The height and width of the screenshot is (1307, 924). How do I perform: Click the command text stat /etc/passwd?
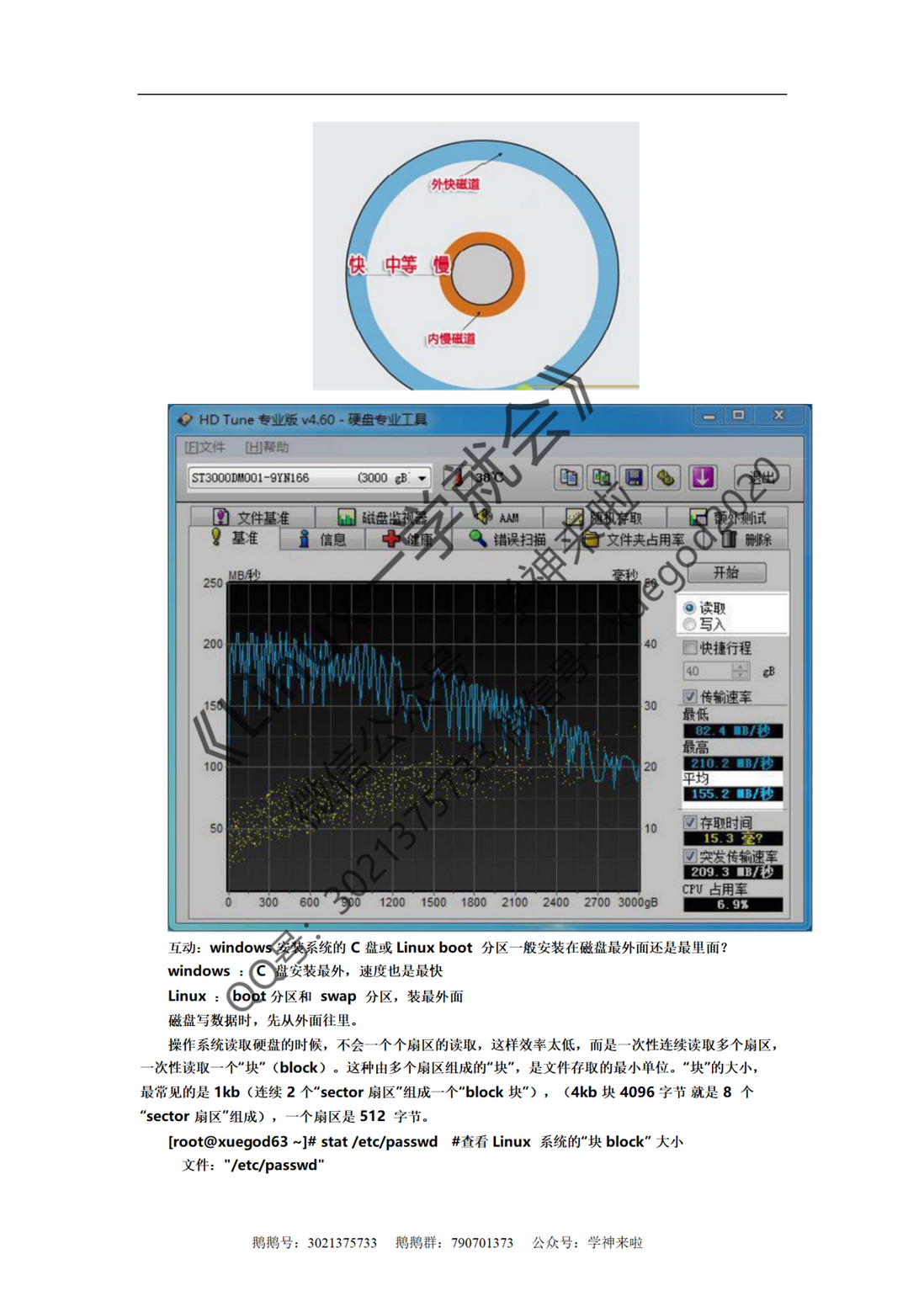(x=380, y=1141)
